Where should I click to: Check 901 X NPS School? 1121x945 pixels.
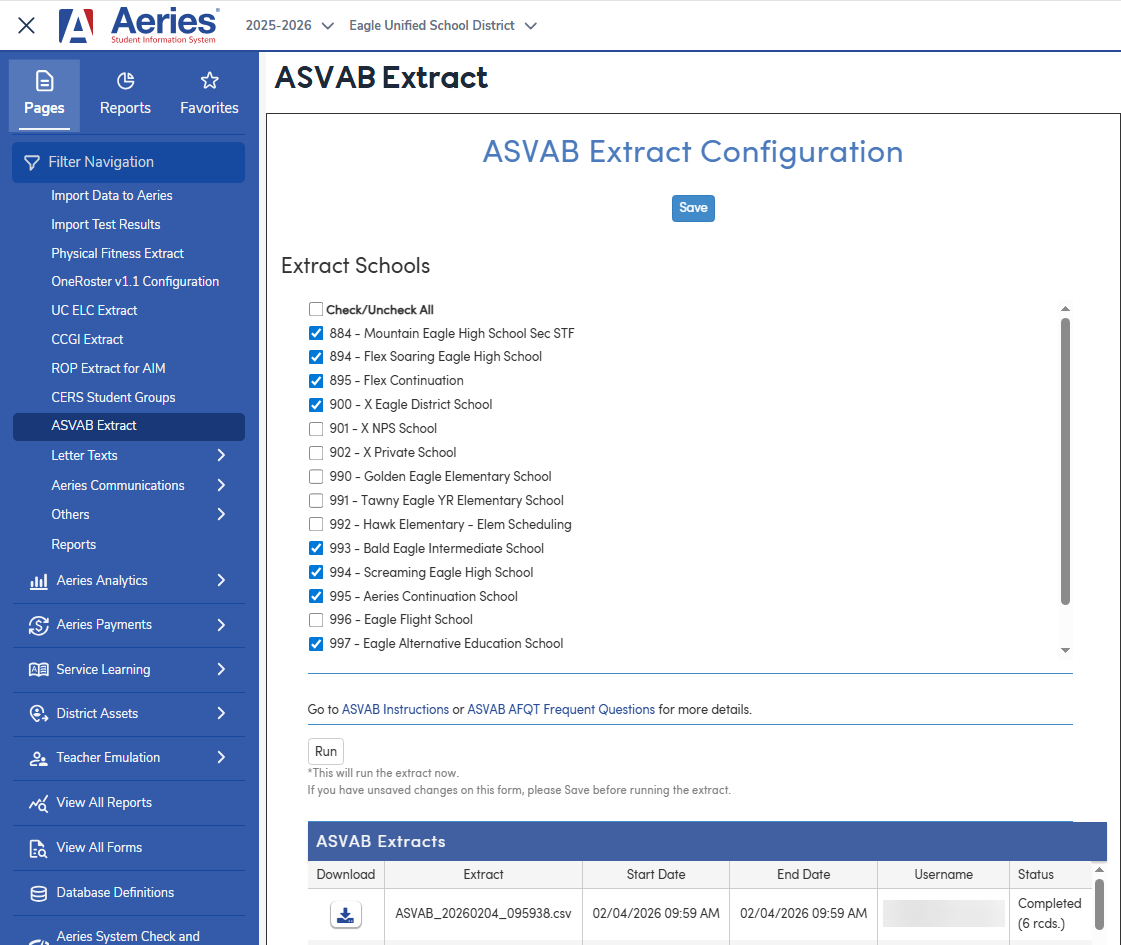pos(315,429)
